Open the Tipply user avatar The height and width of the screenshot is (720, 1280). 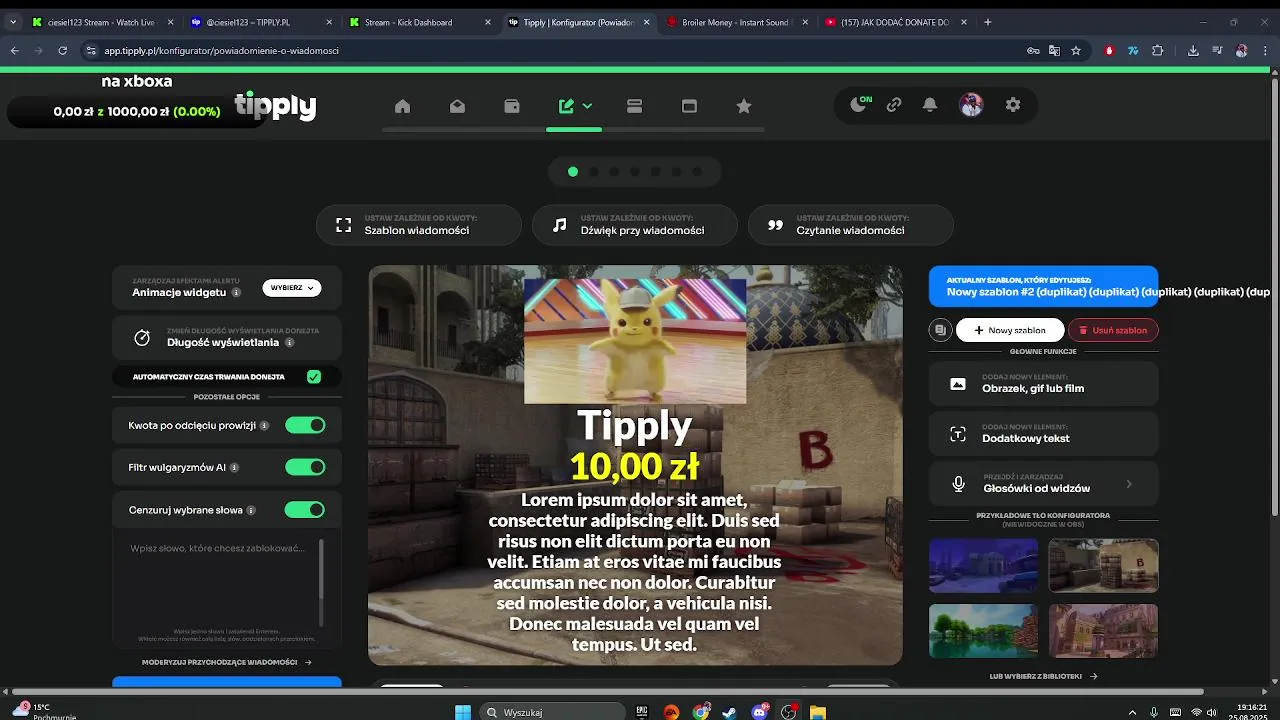[x=971, y=104]
